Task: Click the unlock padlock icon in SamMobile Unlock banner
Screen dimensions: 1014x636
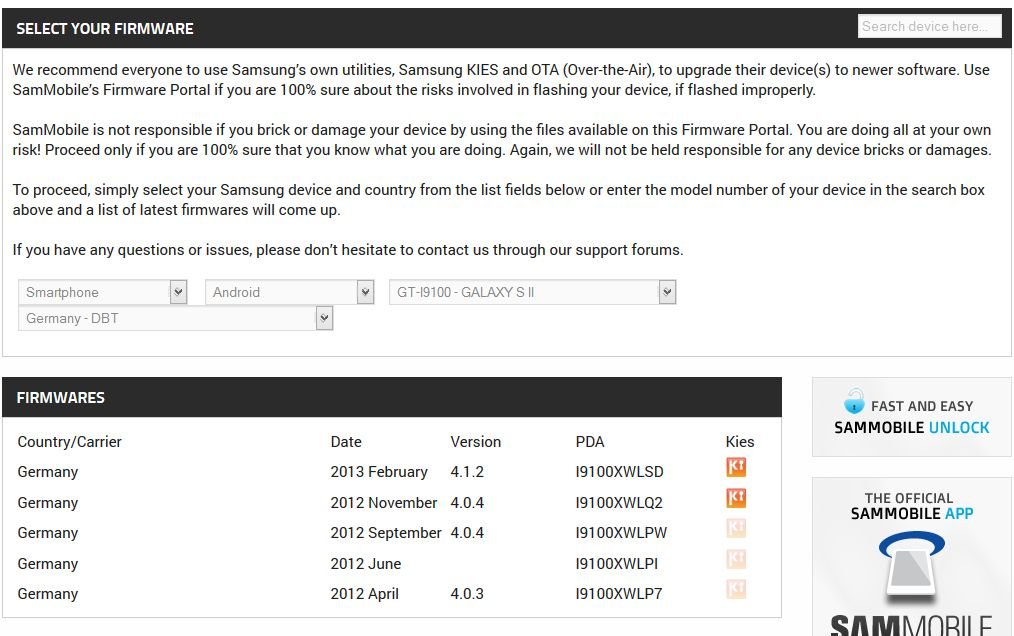Action: (854, 401)
